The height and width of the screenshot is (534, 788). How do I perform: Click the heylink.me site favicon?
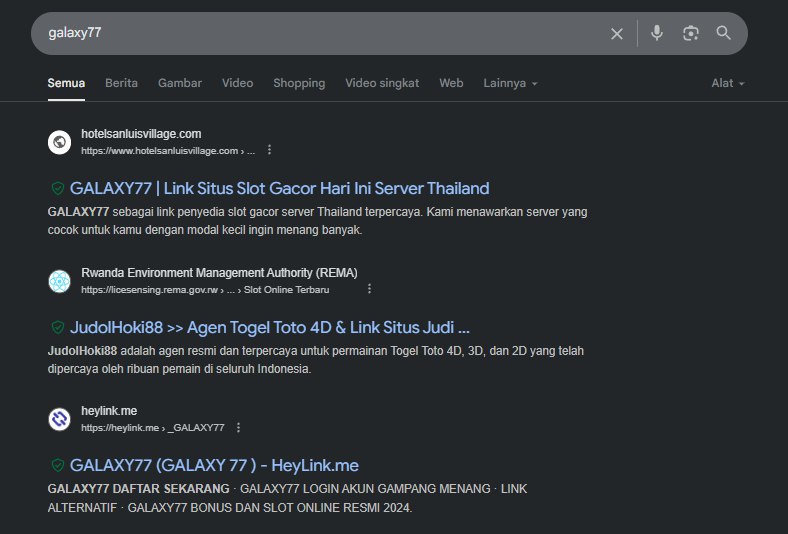click(x=59, y=419)
